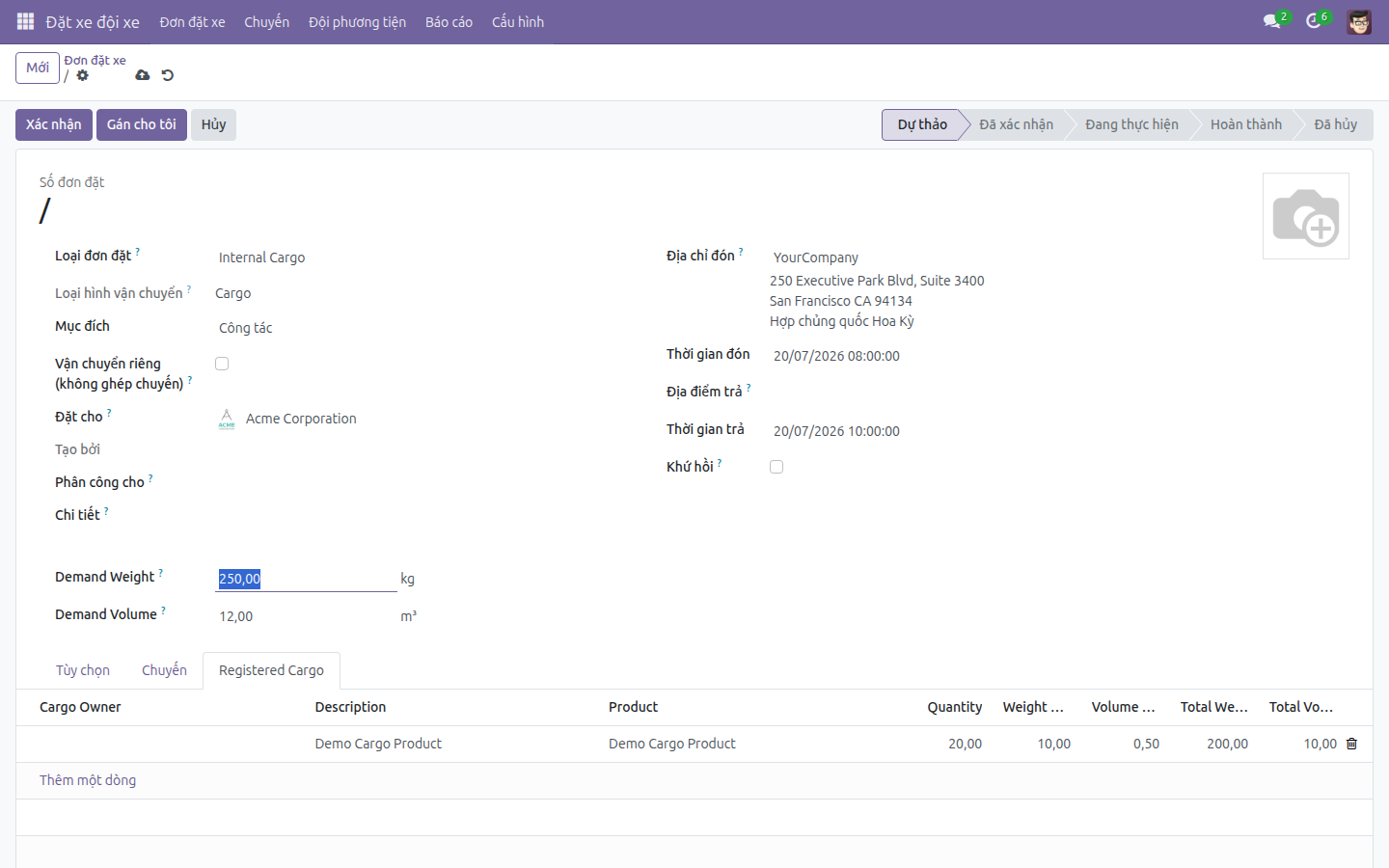Click the Xác nhận button

point(54,124)
